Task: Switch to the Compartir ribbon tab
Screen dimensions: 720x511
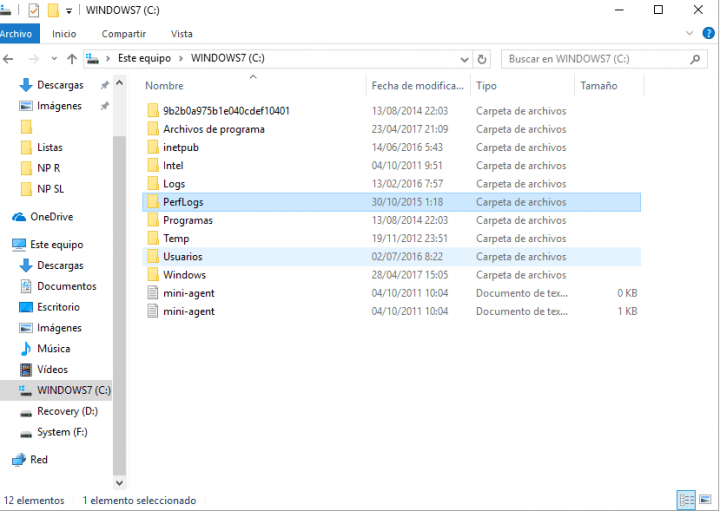Action: pyautogui.click(x=124, y=34)
